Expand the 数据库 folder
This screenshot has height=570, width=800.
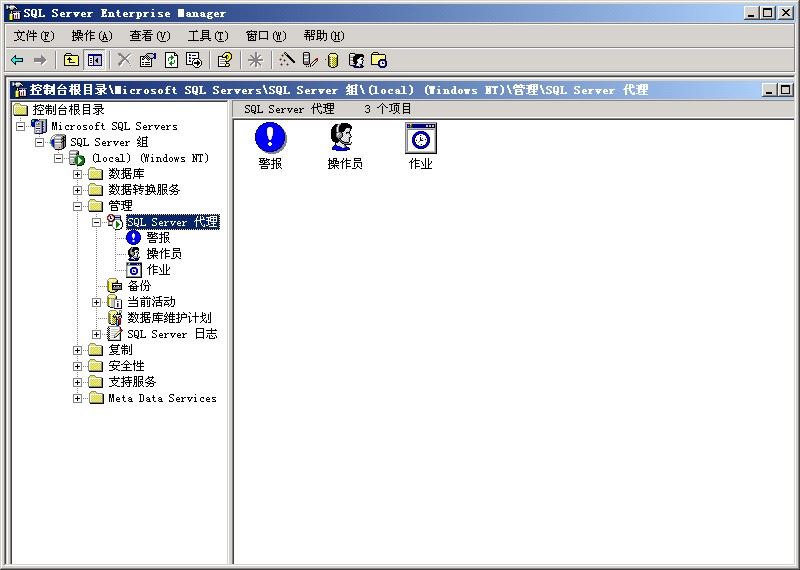pyautogui.click(x=77, y=175)
